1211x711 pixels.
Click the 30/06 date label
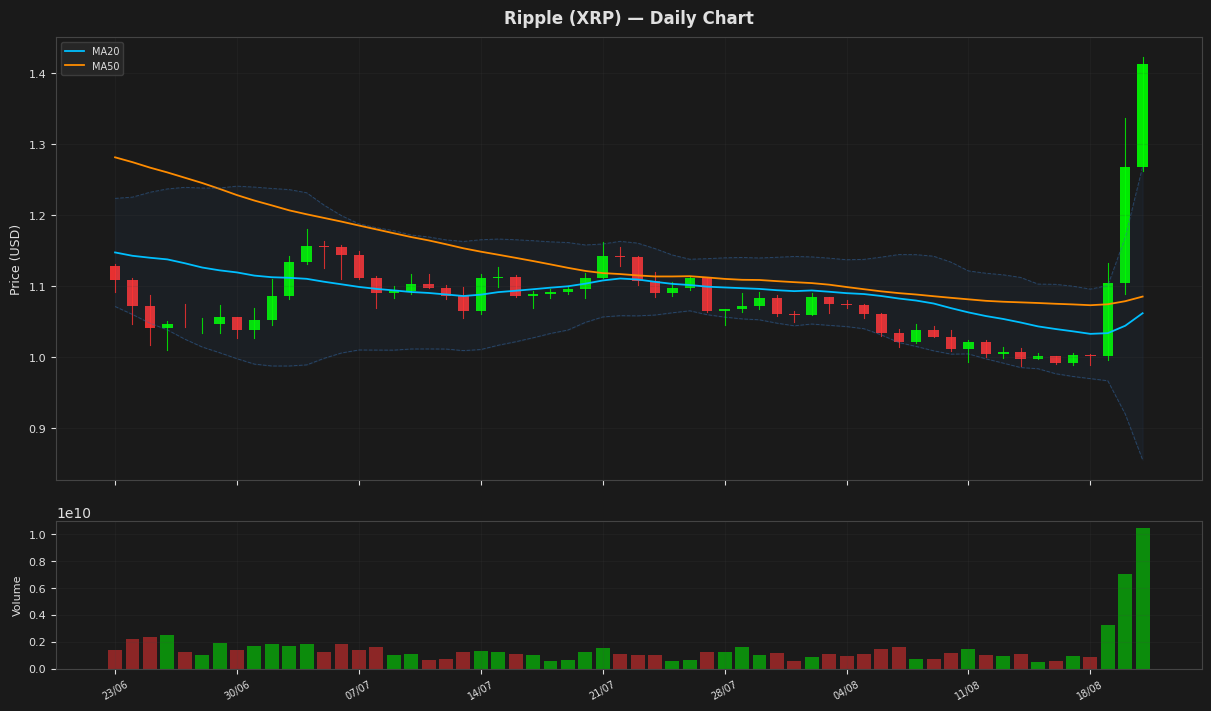click(236, 689)
